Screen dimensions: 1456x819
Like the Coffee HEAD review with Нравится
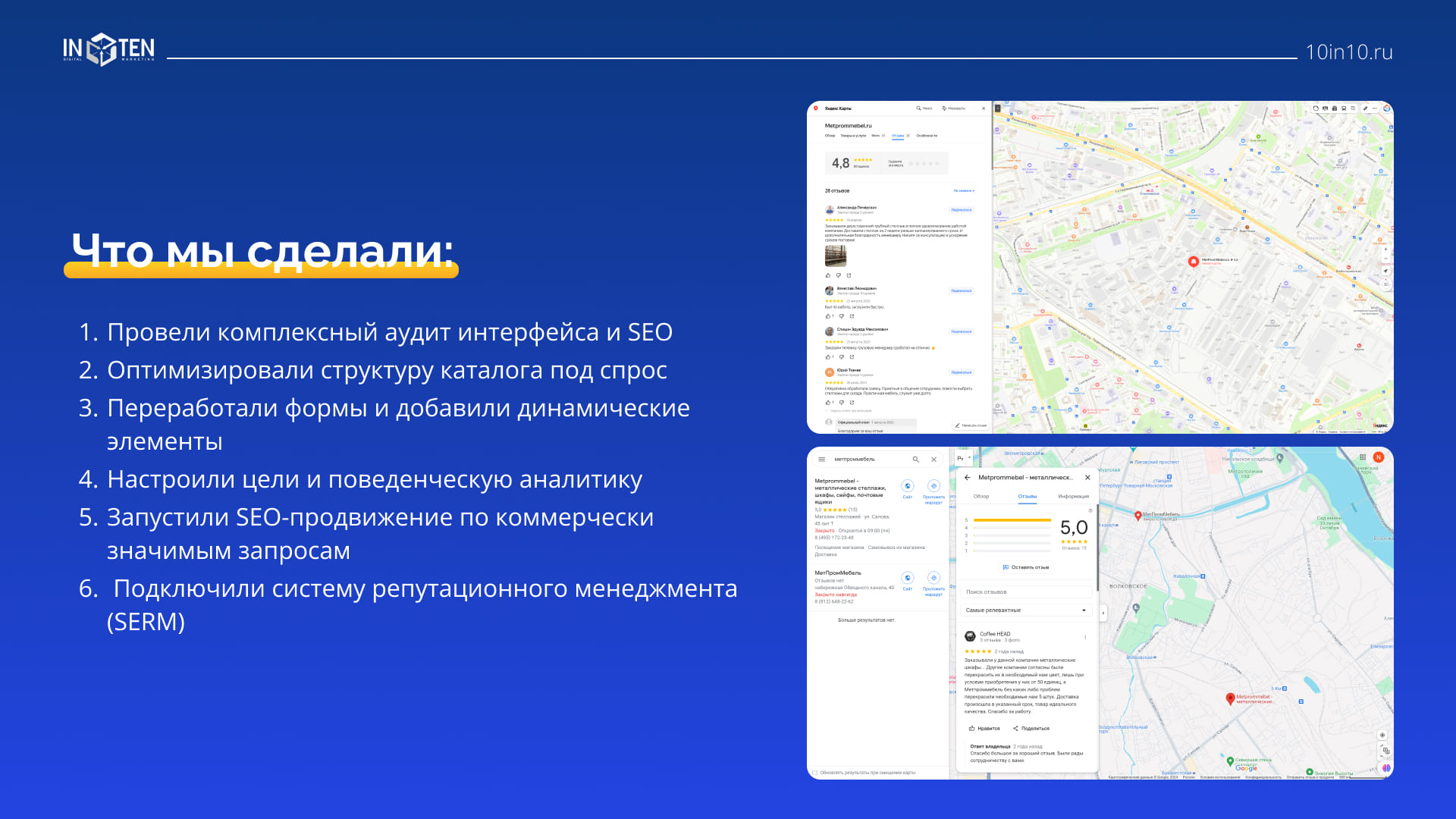[984, 728]
